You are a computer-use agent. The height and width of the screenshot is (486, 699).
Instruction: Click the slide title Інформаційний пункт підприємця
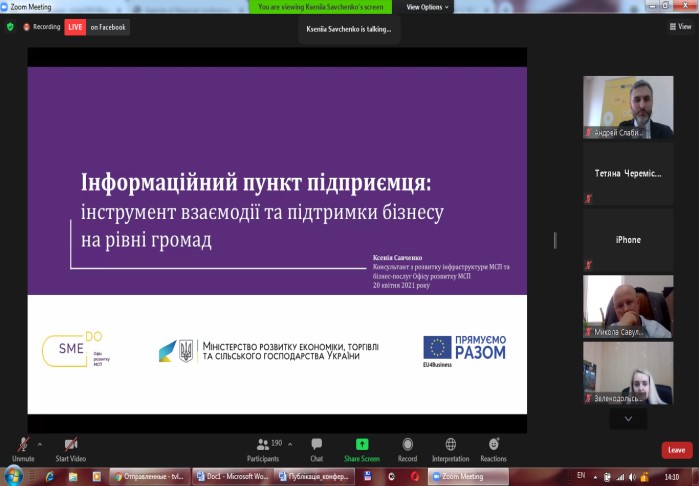click(x=256, y=183)
